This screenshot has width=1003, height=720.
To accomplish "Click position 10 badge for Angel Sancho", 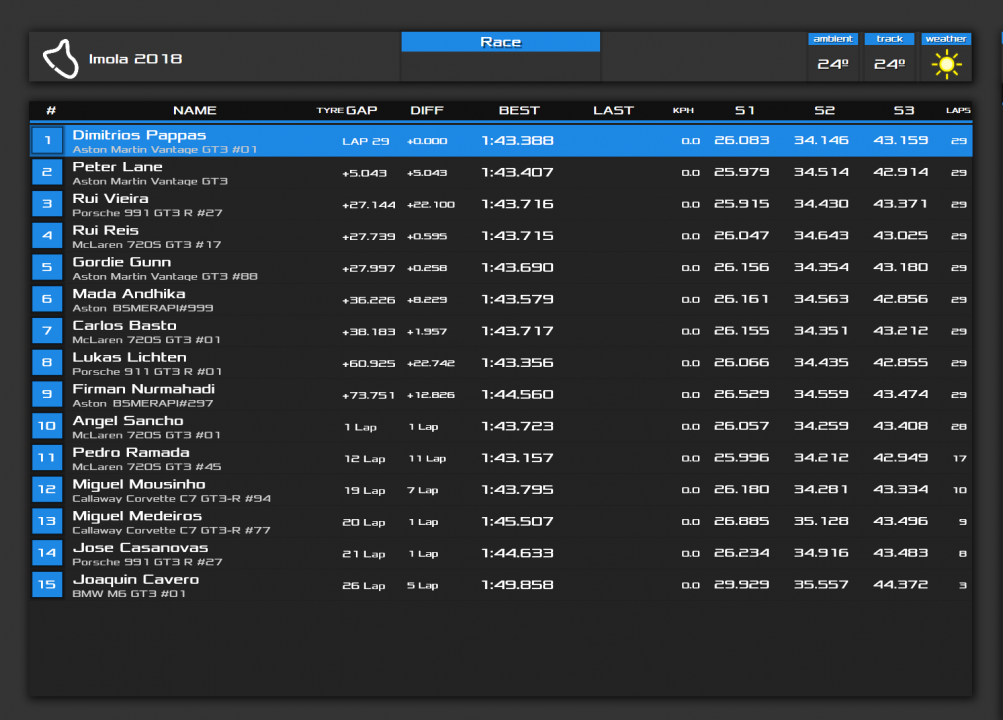I will (47, 427).
